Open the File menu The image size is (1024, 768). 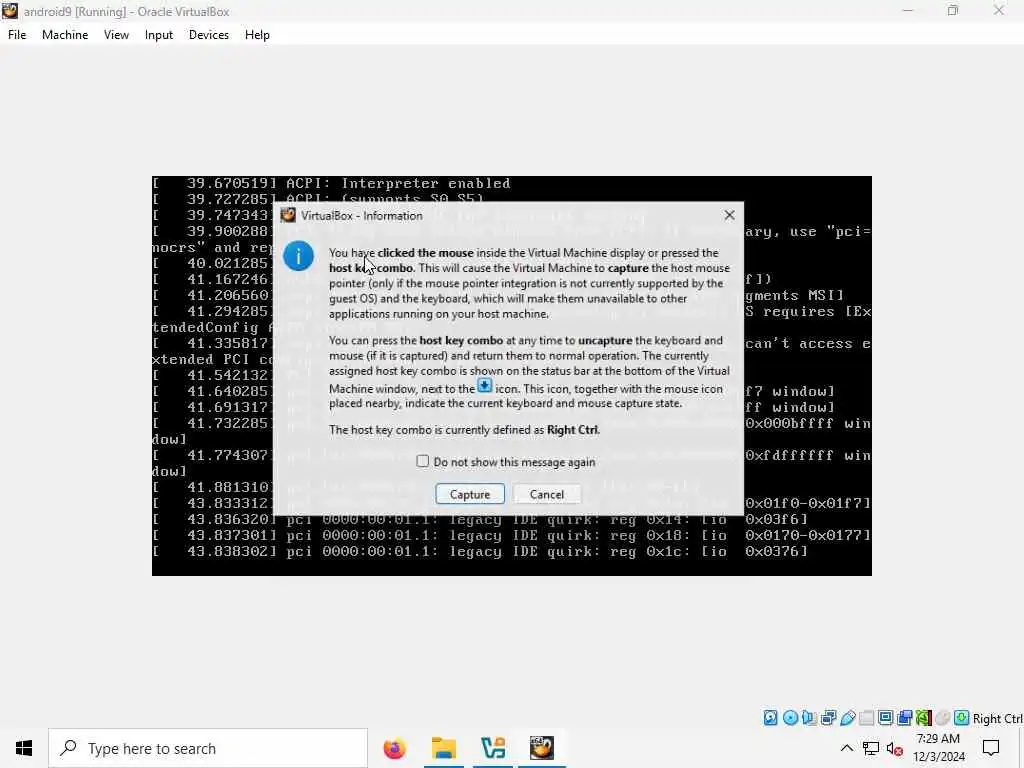pos(17,35)
